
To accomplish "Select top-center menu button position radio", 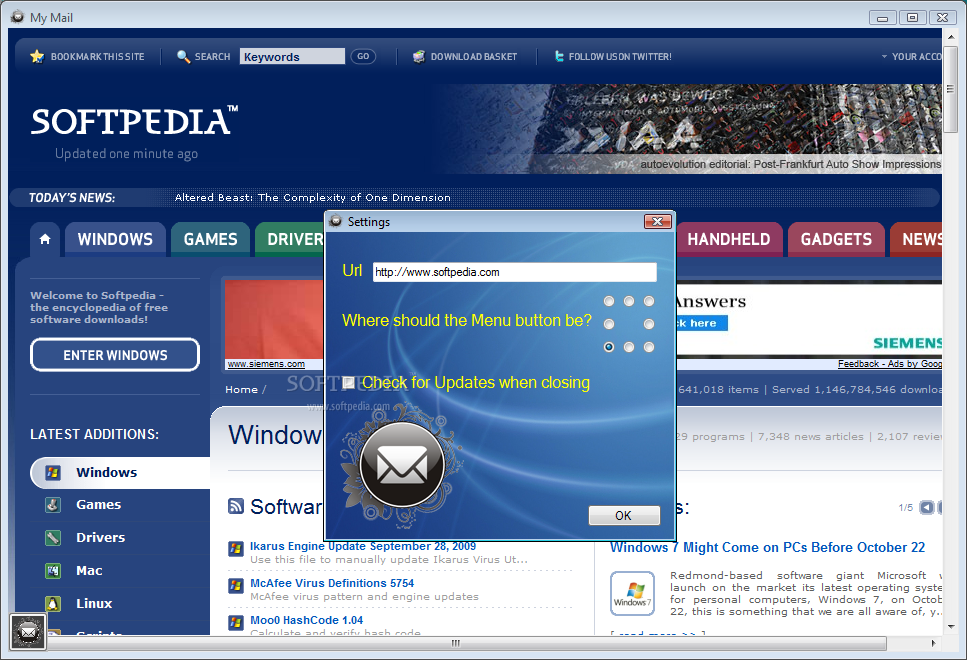I will [x=628, y=301].
